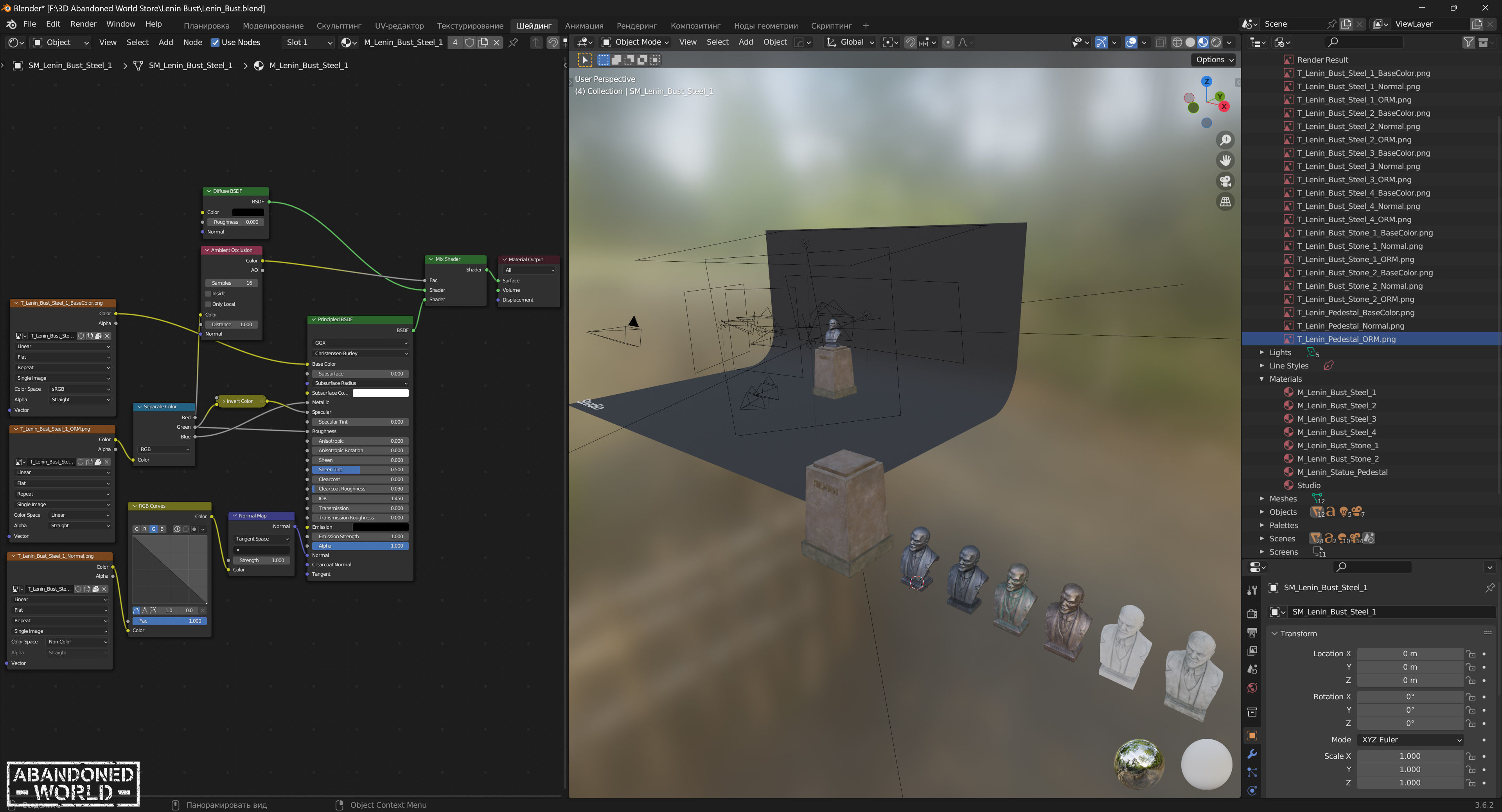The image size is (1502, 812).
Task: Click the Diffuse BSDF color swatch
Action: (x=248, y=212)
